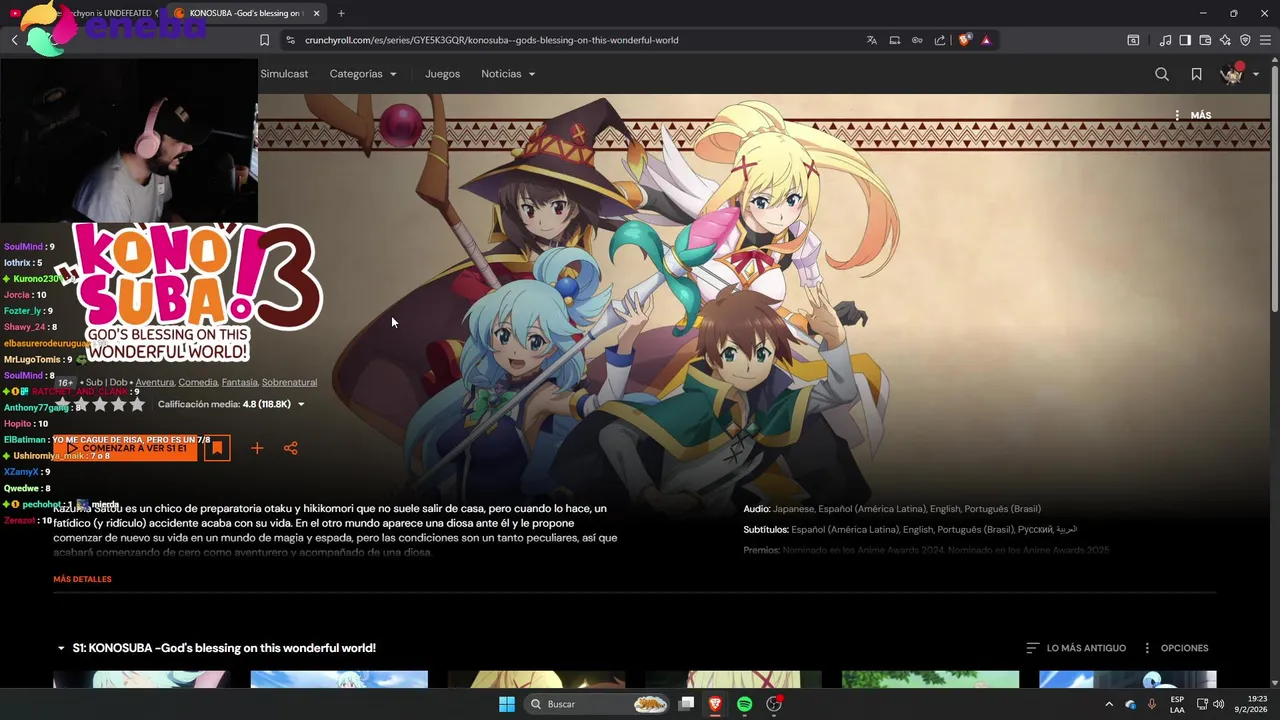This screenshot has height=720, width=1280.
Task: Click the share page icon in address bar
Action: 940,40
